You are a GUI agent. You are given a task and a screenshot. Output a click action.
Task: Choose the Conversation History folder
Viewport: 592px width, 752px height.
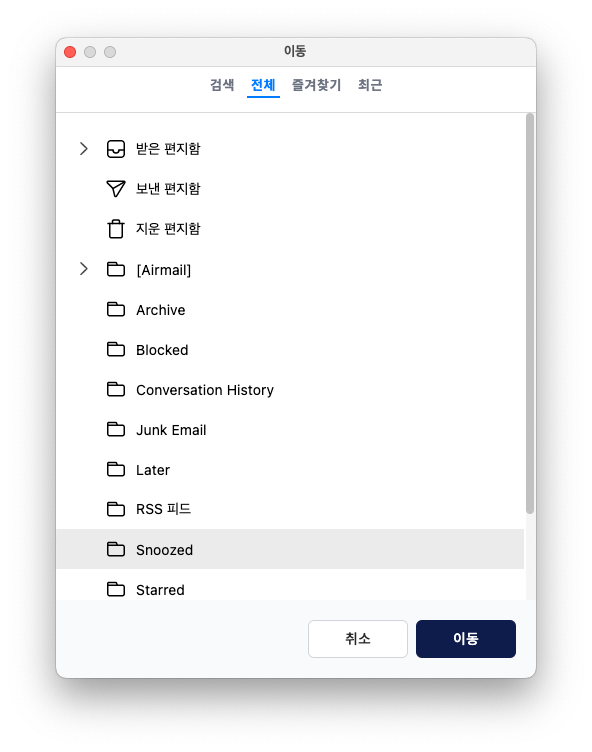pyautogui.click(x=290, y=390)
